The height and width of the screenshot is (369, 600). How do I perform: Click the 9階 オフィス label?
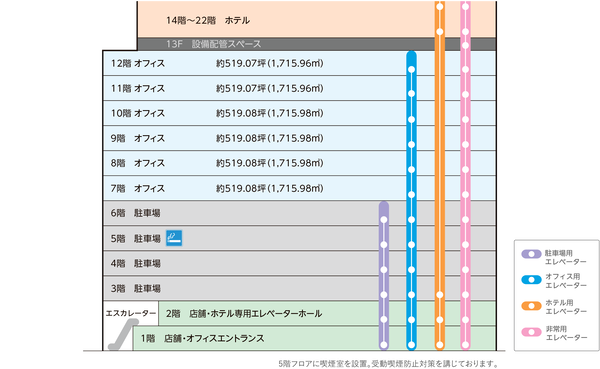[138, 138]
